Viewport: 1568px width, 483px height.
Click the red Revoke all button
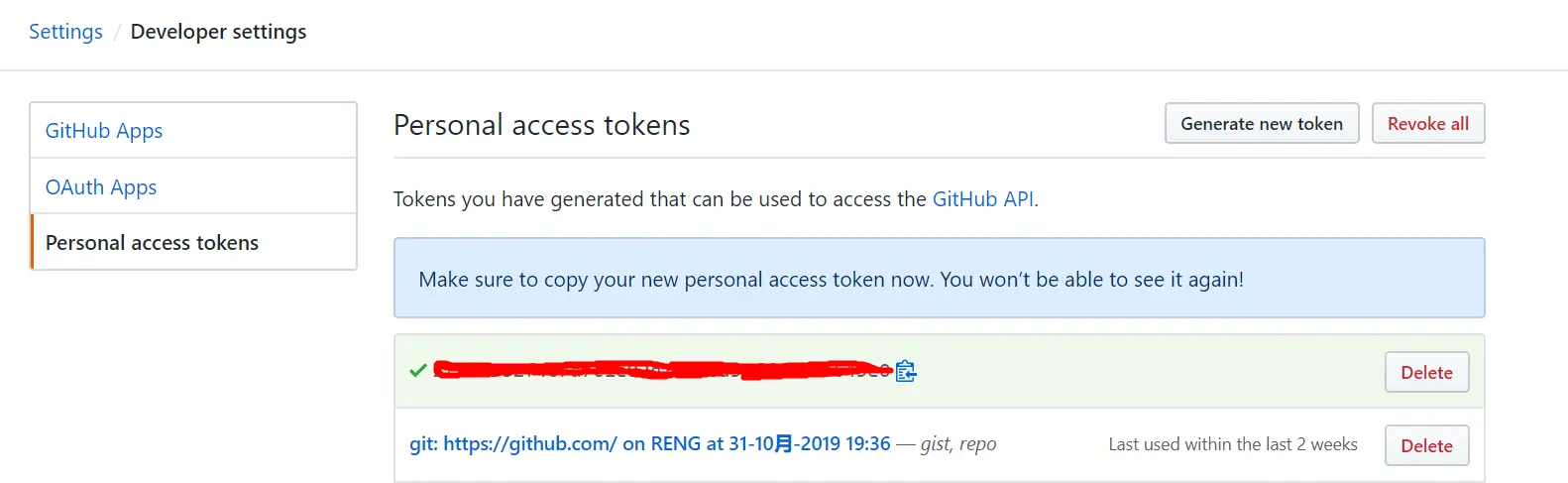pos(1428,124)
